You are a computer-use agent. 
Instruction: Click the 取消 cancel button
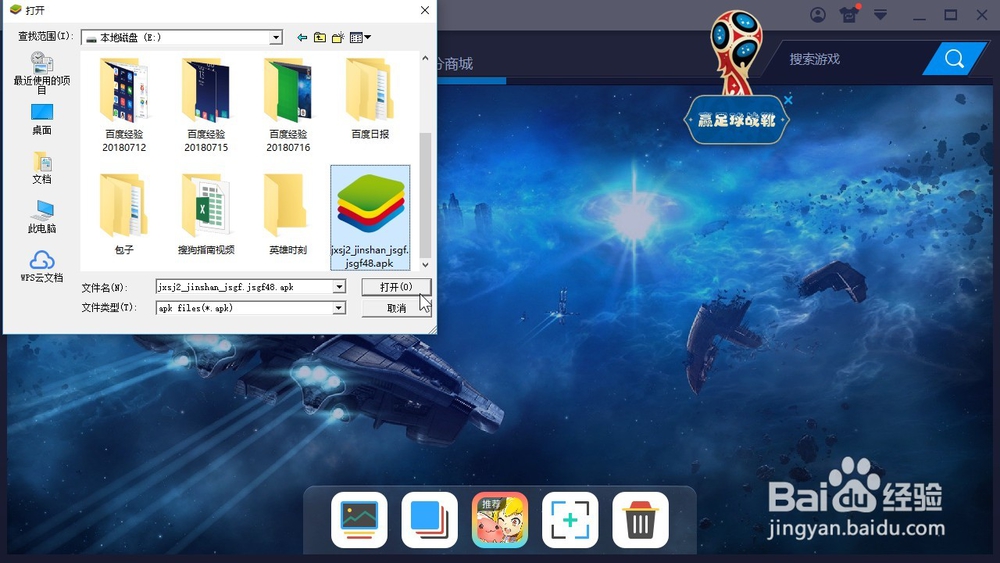point(396,308)
